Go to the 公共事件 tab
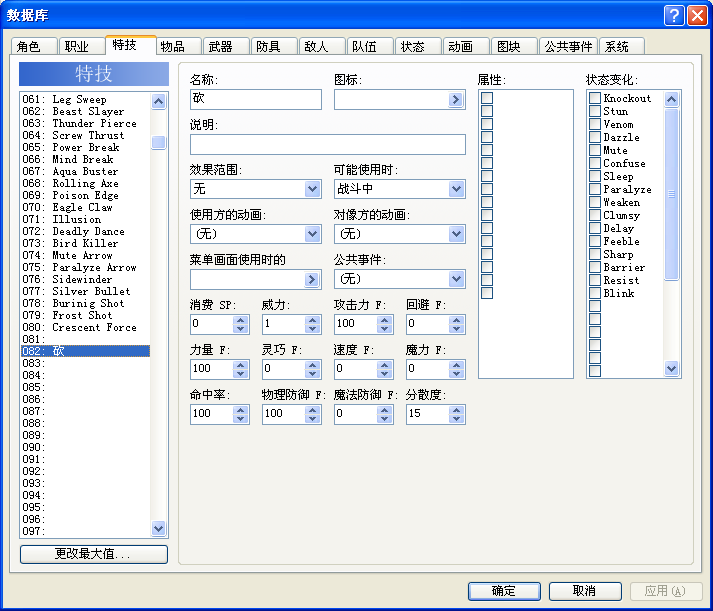The width and height of the screenshot is (713, 611). click(x=568, y=47)
